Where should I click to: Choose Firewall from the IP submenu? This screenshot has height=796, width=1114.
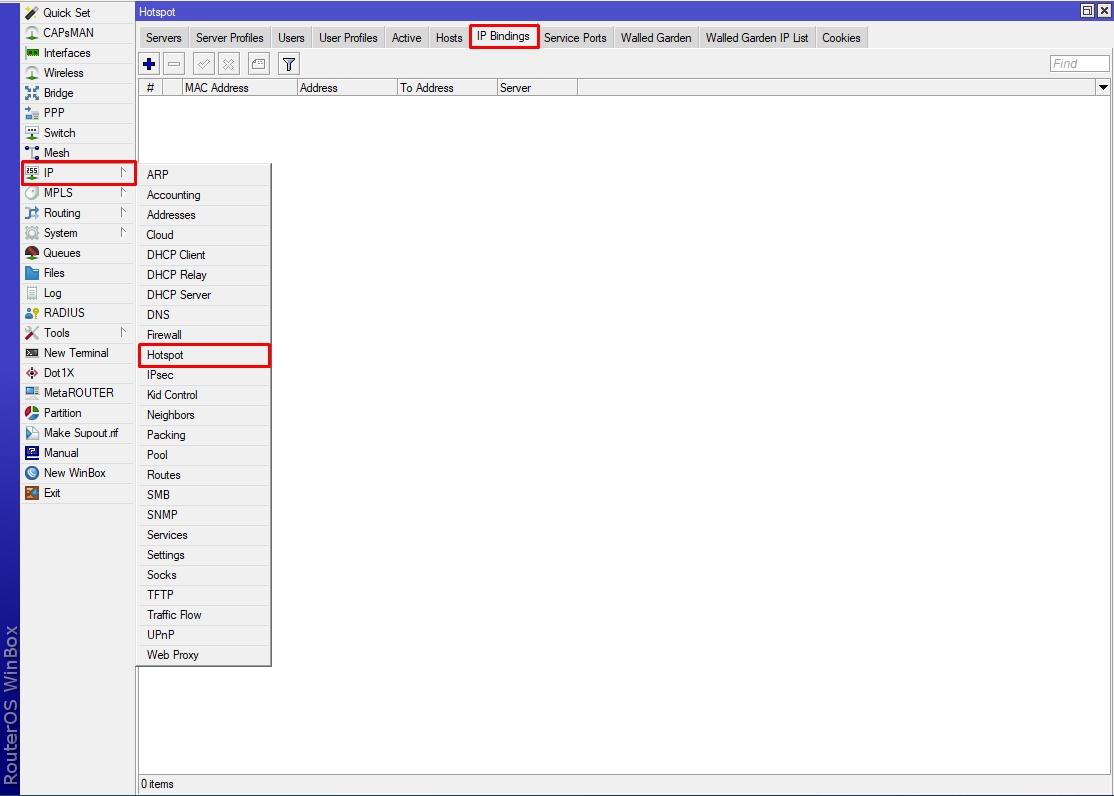(203, 334)
